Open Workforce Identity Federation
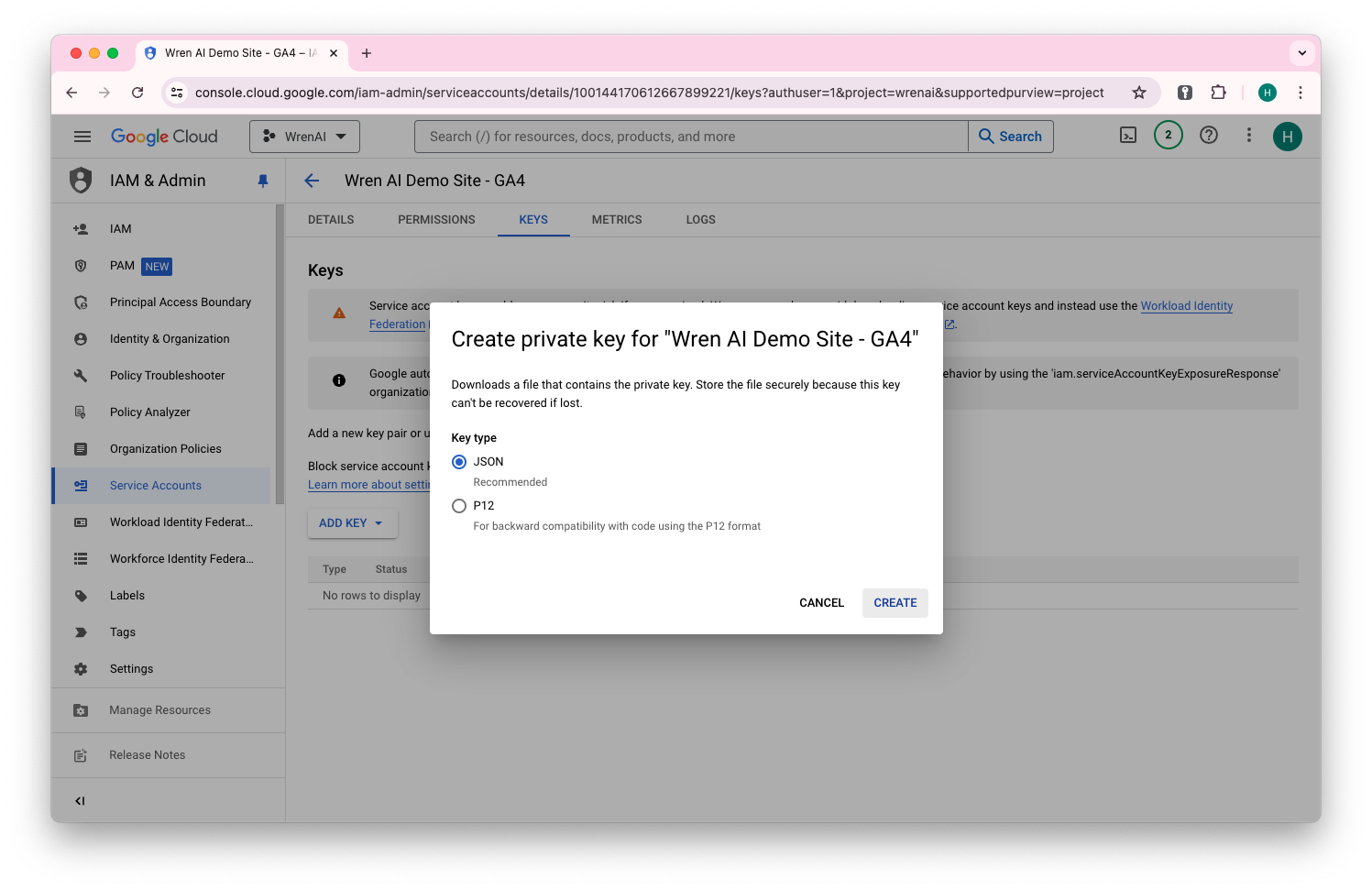The width and height of the screenshot is (1372, 890). [163, 559]
